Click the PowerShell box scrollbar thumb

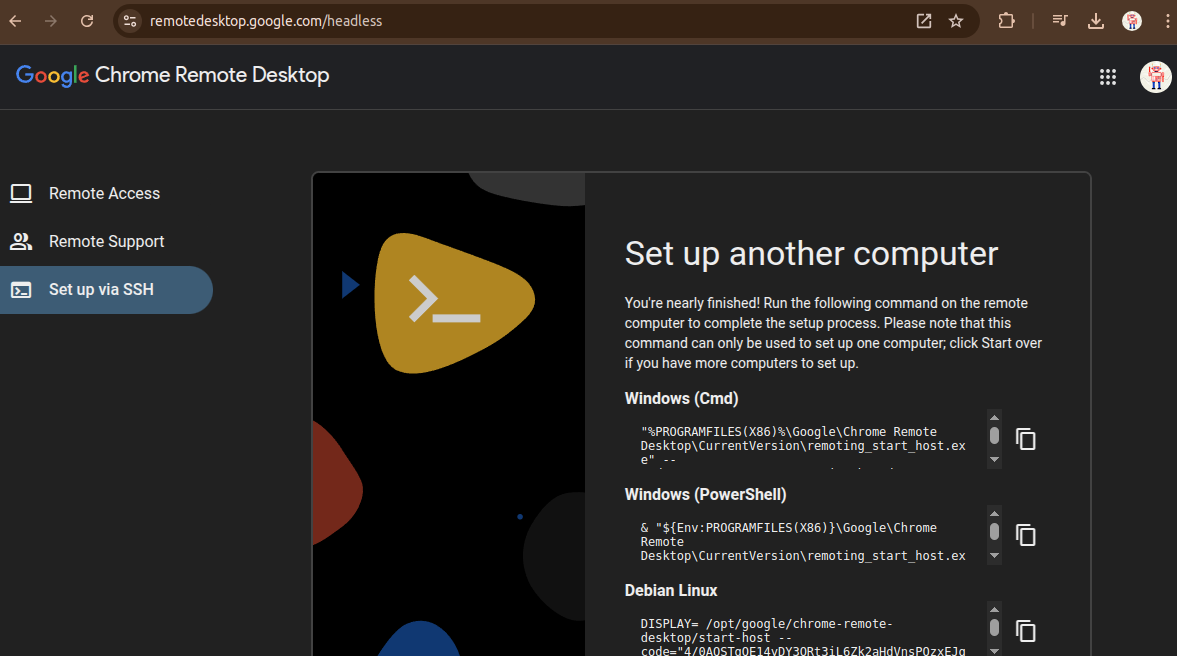coord(995,531)
